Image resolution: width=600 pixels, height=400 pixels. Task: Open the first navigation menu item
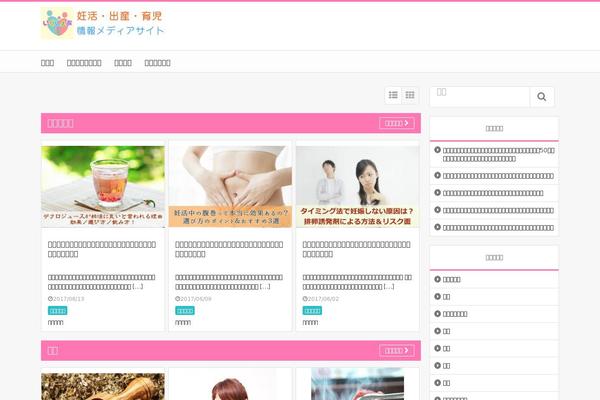pos(47,63)
